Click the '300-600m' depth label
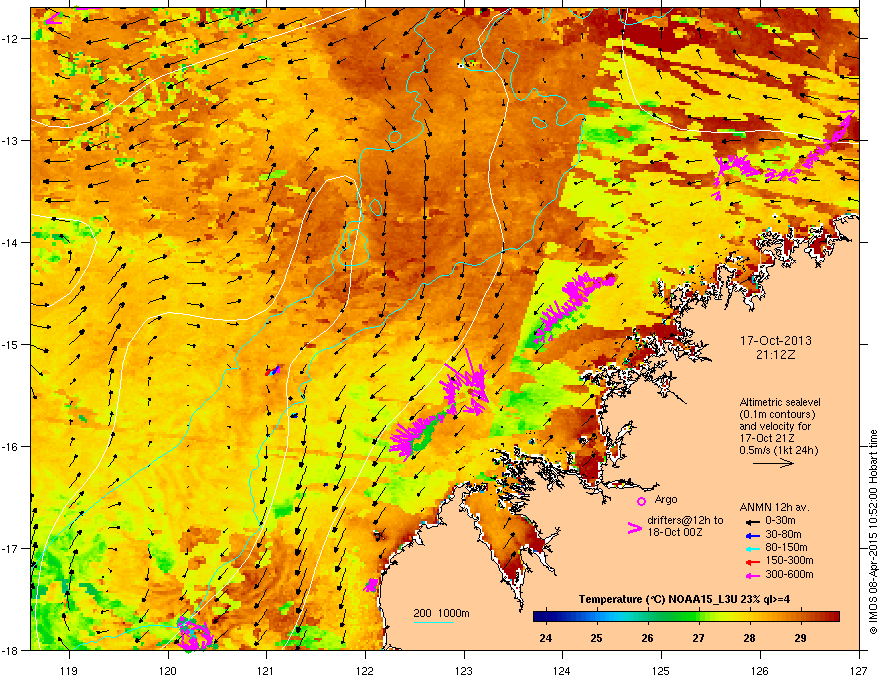This screenshot has height=680, width=880. click(x=789, y=575)
